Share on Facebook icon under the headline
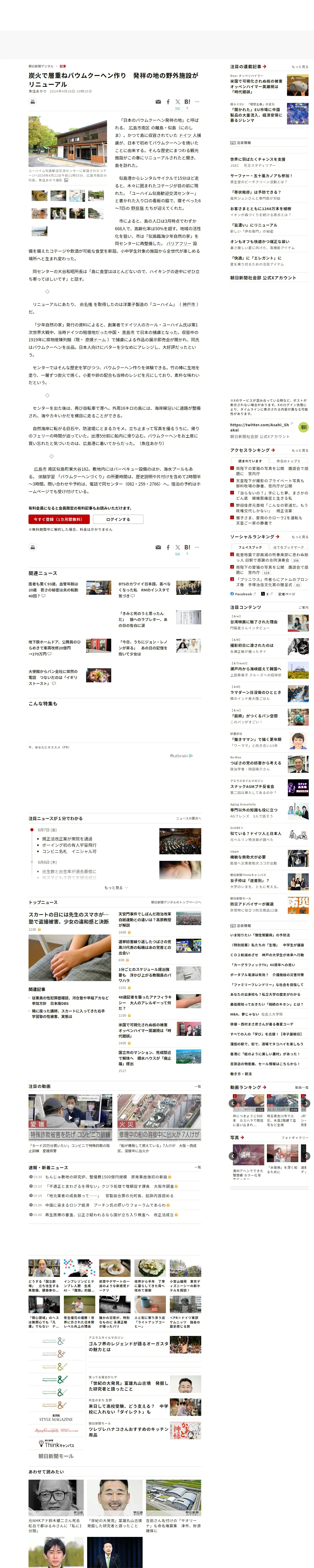 pos(168,102)
